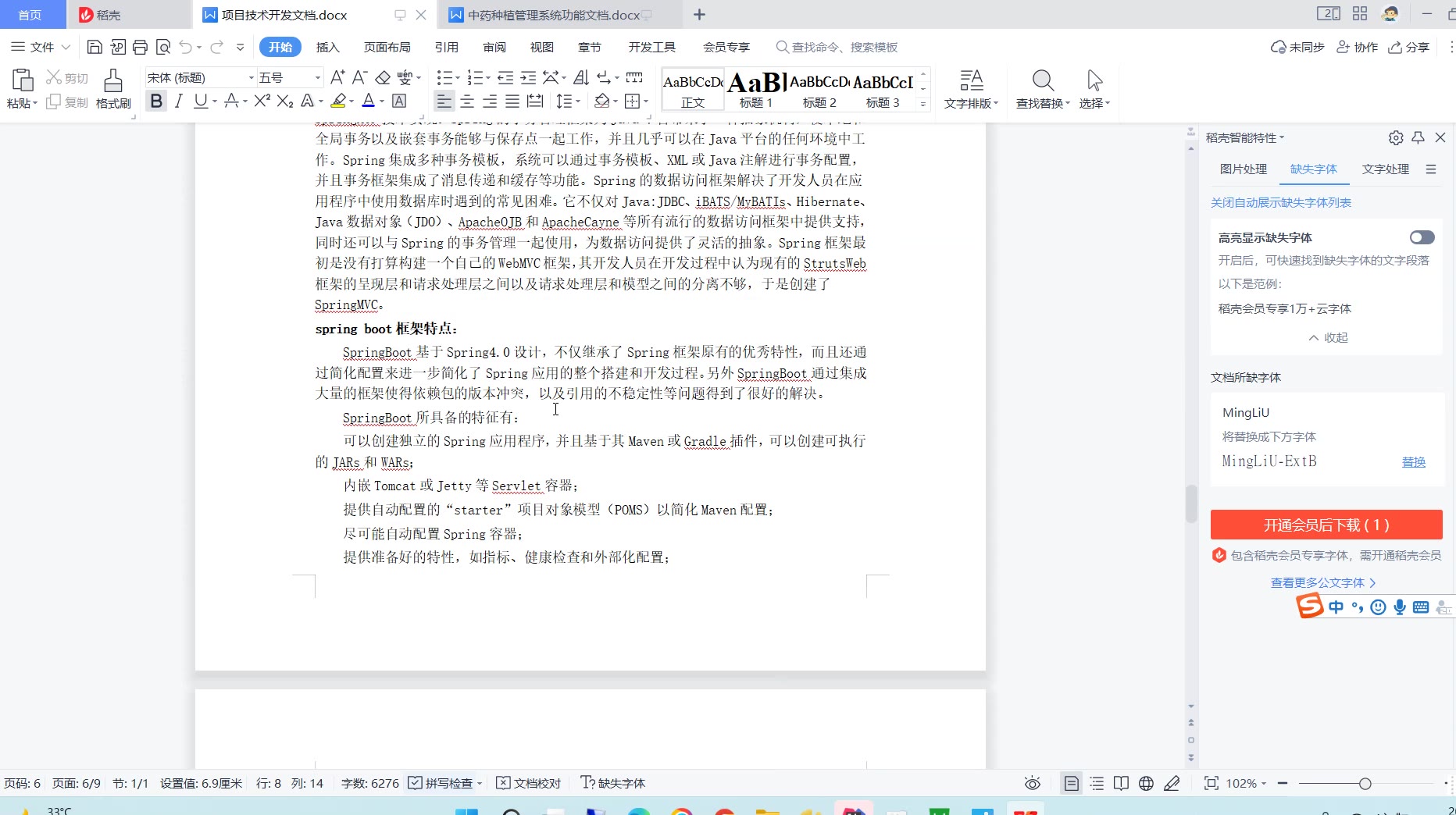Pin the side panel
Screen dimensions: 1456x815
tap(1419, 137)
